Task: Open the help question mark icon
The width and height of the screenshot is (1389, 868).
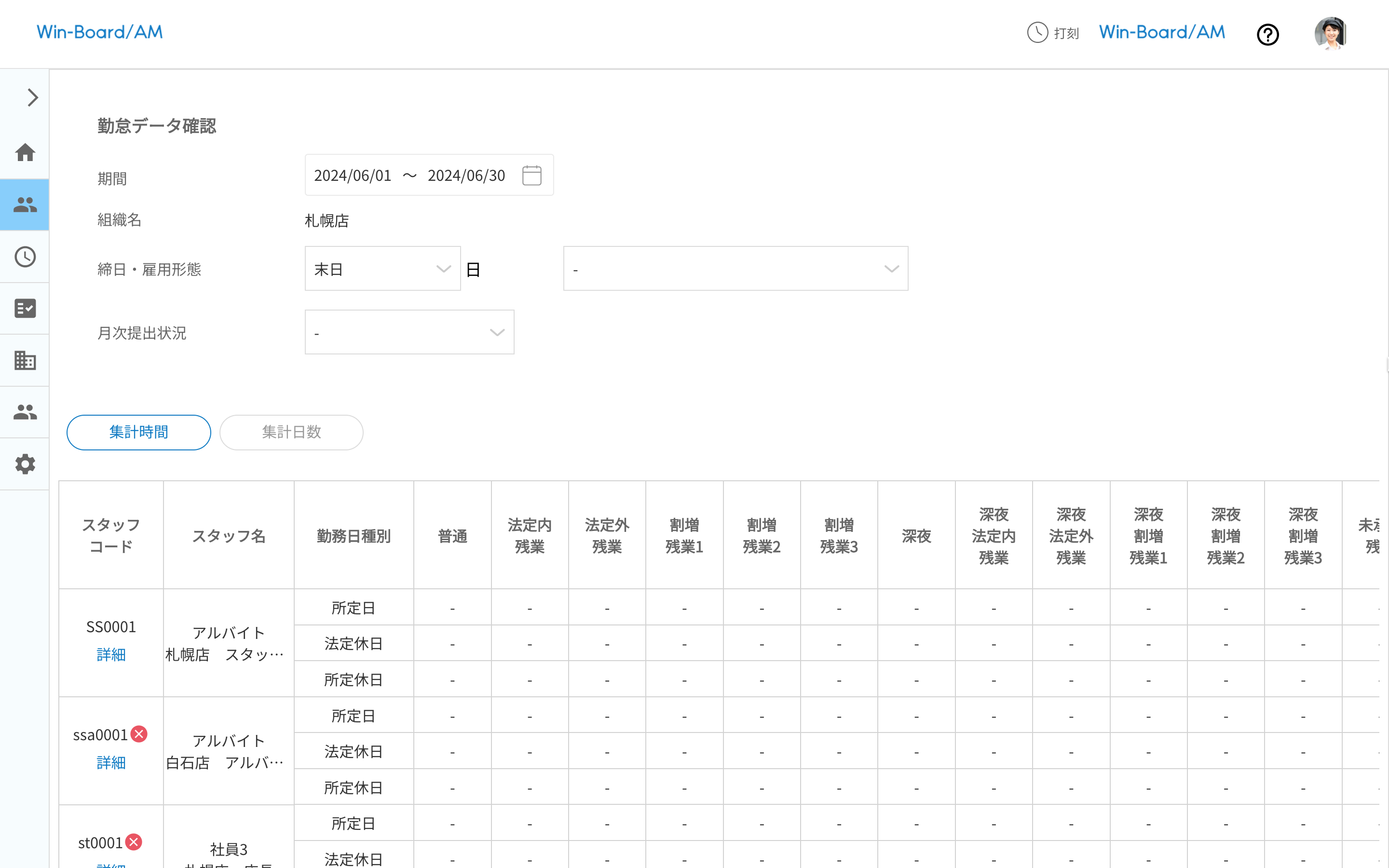Action: [1267, 34]
